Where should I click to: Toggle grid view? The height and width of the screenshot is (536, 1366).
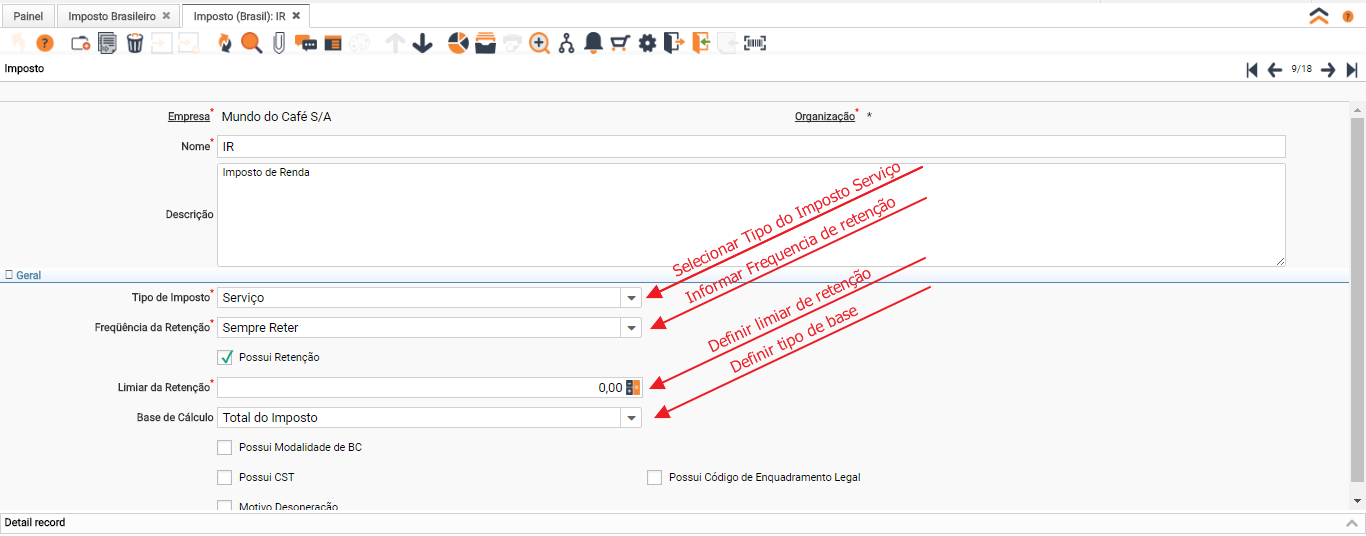[x=333, y=43]
